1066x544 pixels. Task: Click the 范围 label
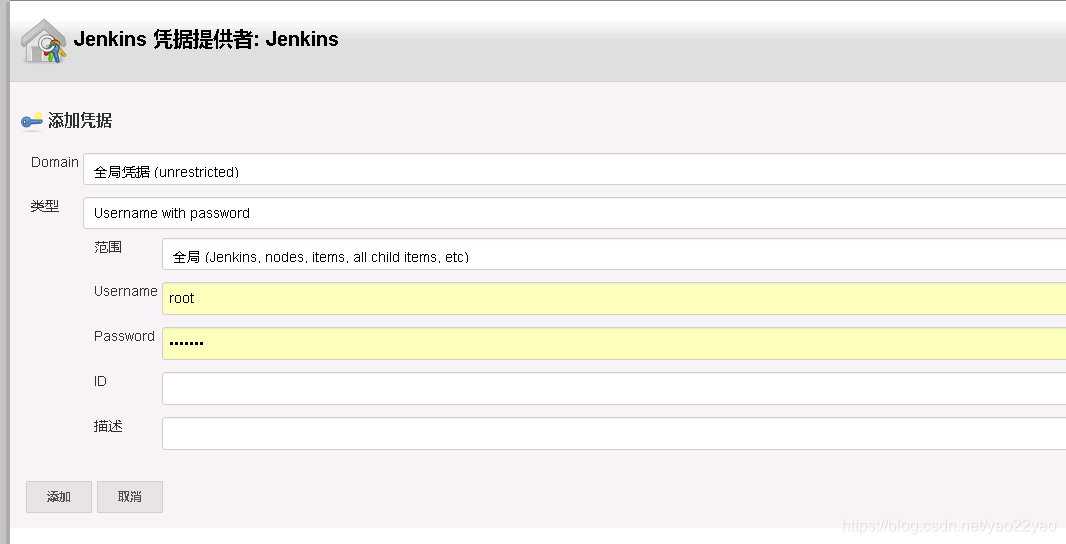pyautogui.click(x=107, y=248)
